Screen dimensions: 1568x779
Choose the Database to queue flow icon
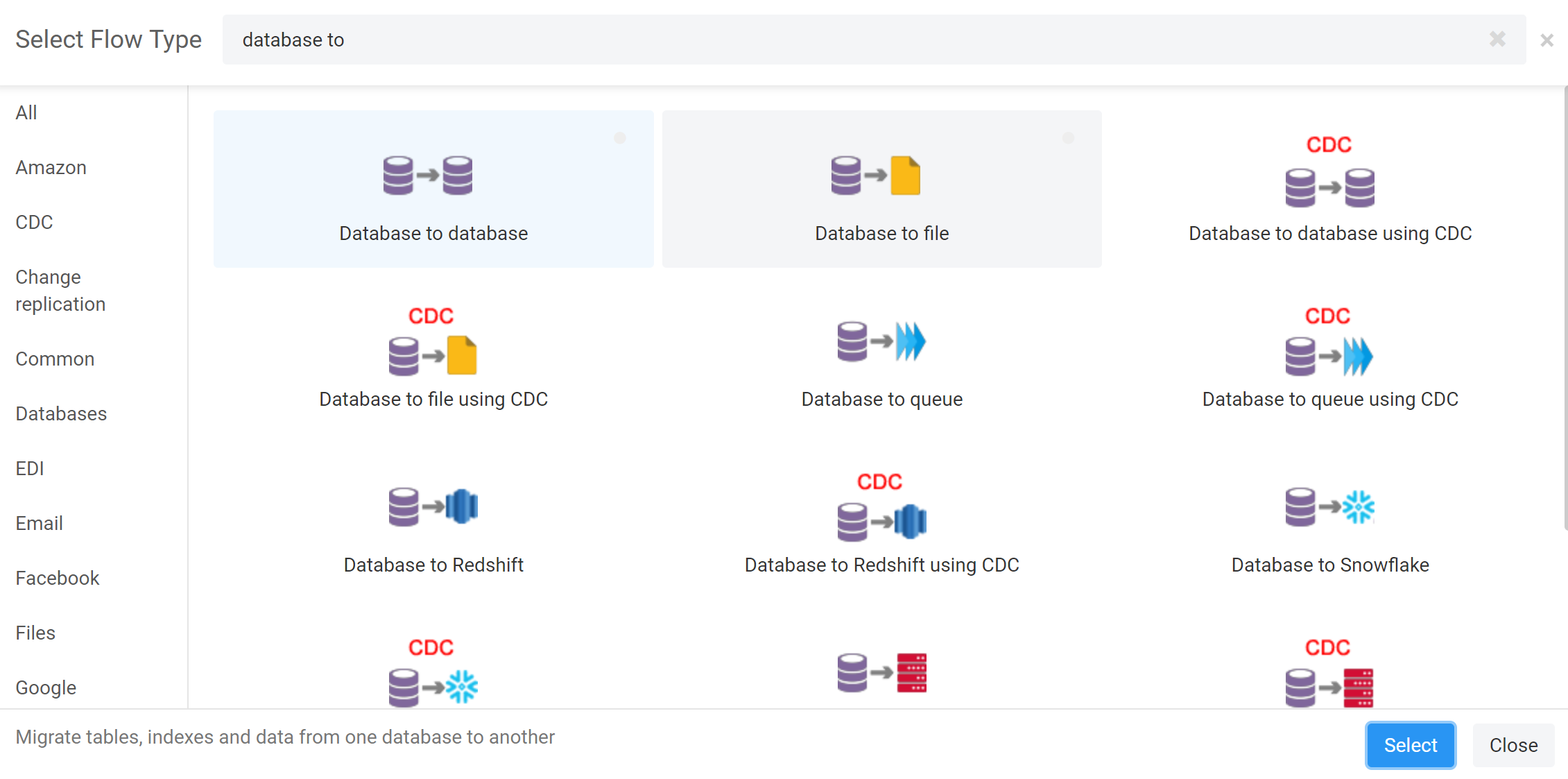[881, 341]
